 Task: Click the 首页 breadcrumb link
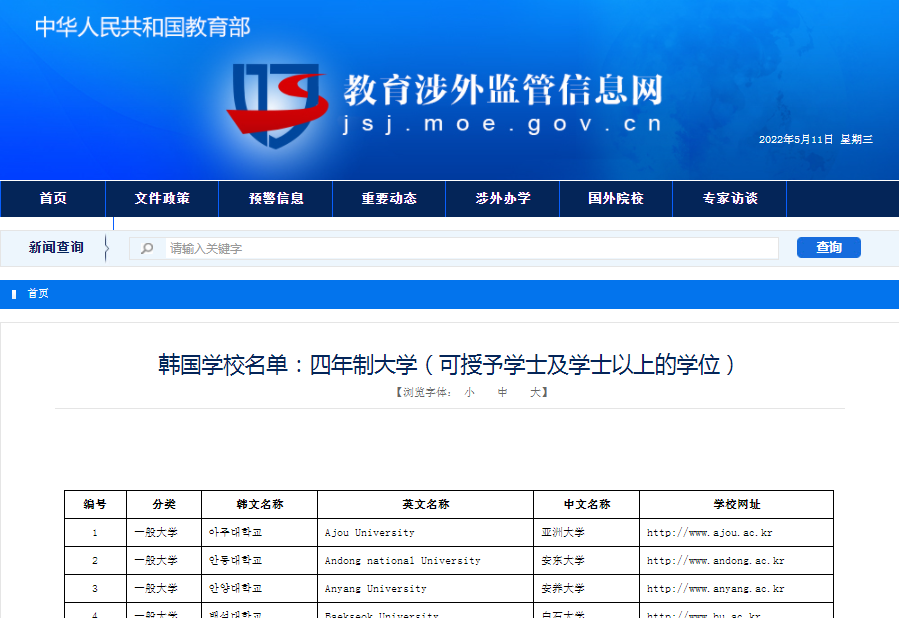pyautogui.click(x=41, y=294)
